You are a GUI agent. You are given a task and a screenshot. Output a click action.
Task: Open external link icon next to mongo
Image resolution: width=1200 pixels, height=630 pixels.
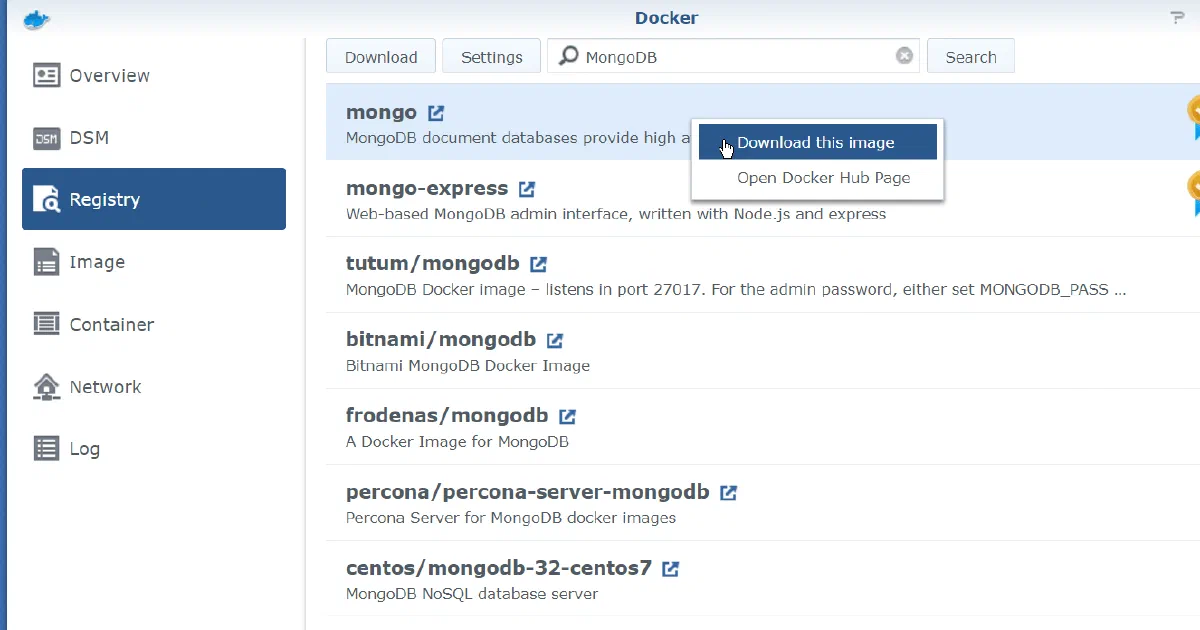[436, 113]
